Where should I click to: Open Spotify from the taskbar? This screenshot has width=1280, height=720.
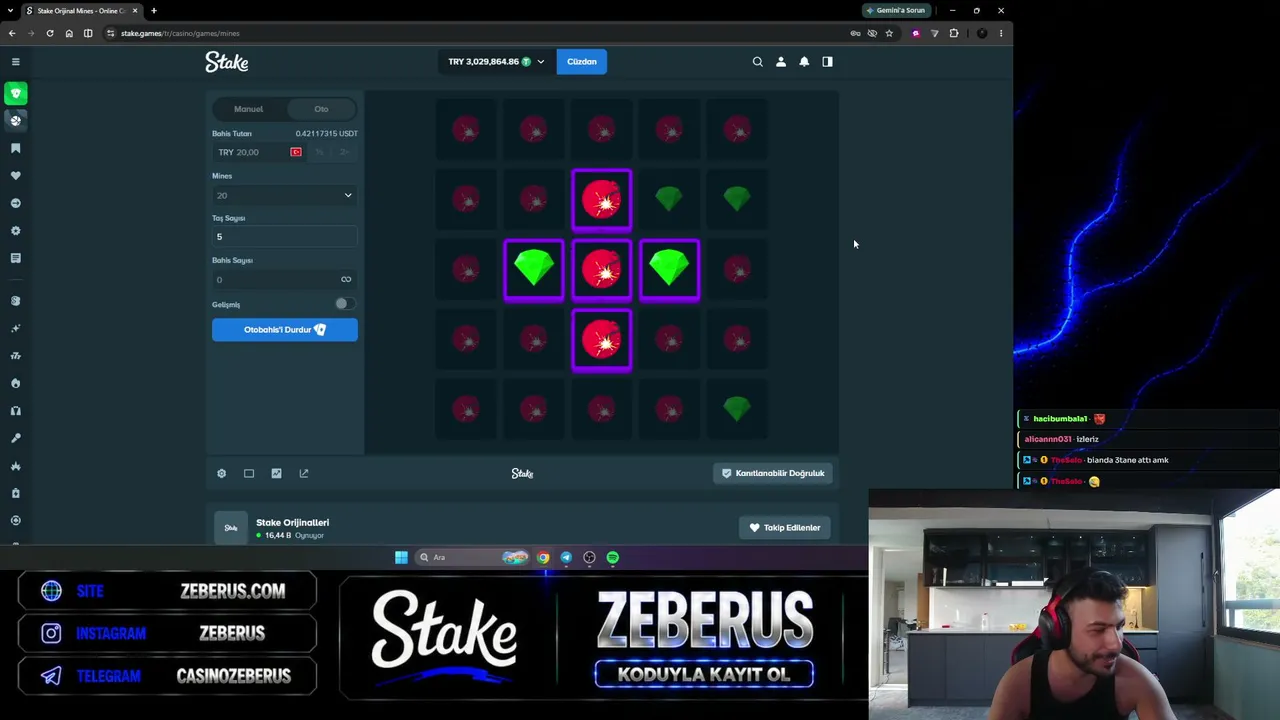tap(613, 557)
